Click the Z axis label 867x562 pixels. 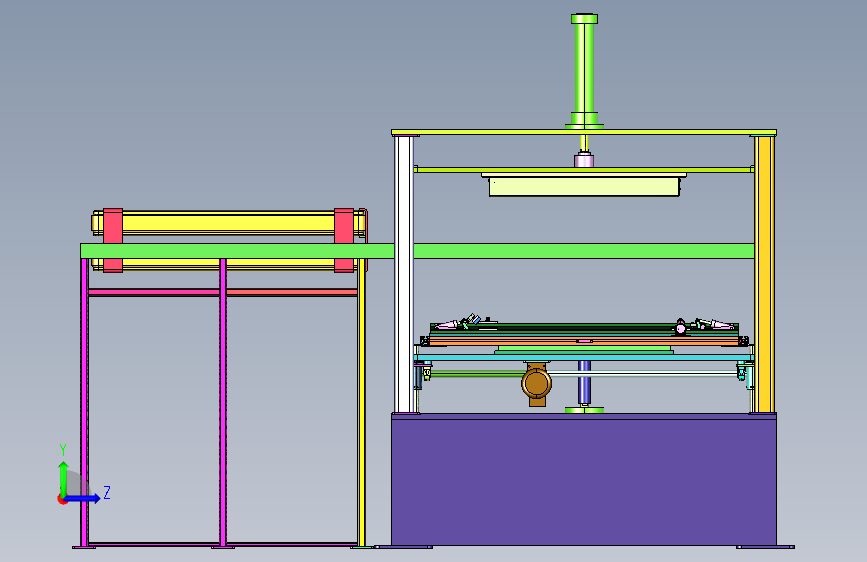(107, 492)
